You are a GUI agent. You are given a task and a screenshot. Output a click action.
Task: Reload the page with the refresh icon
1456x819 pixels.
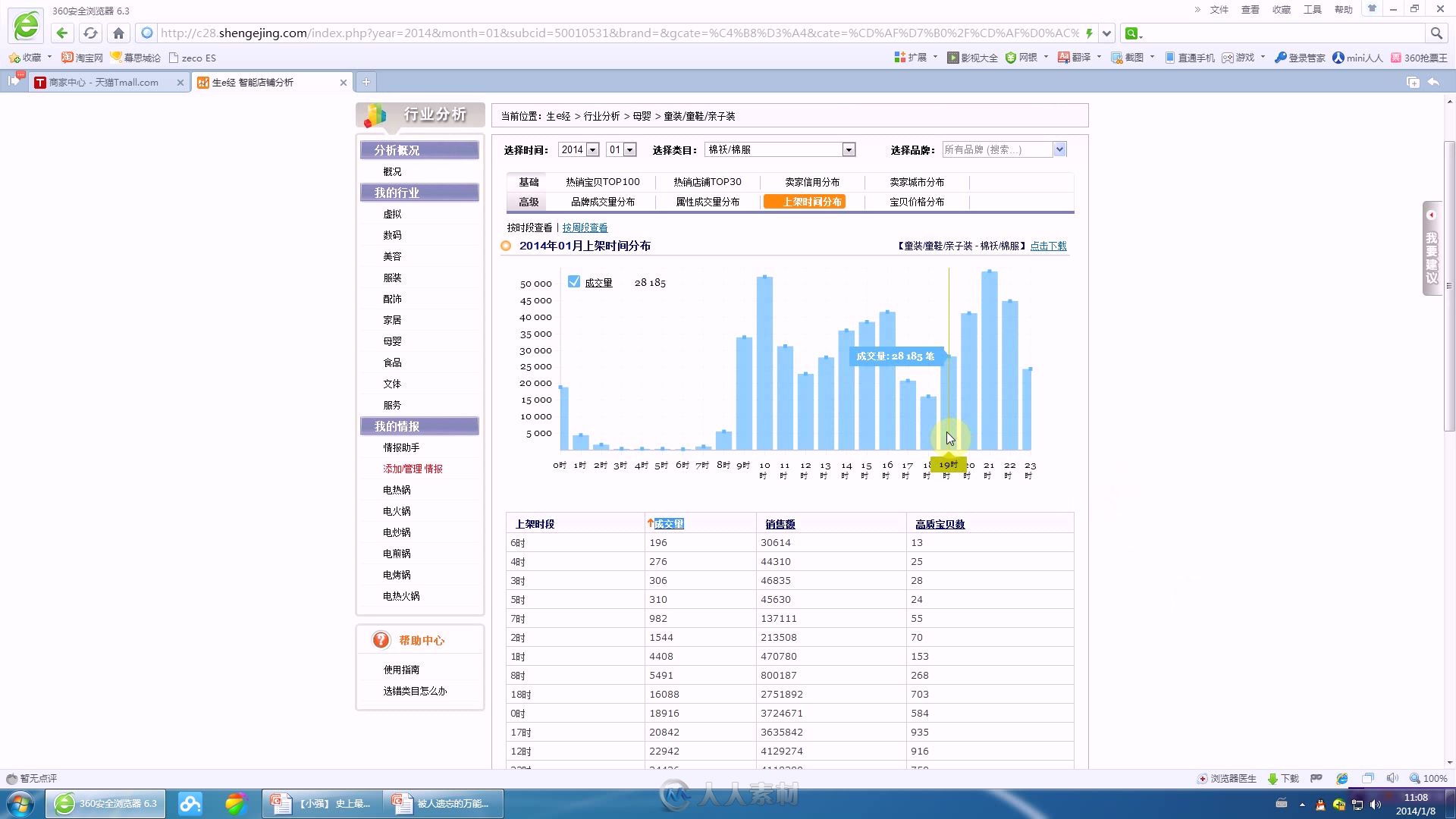click(x=90, y=33)
